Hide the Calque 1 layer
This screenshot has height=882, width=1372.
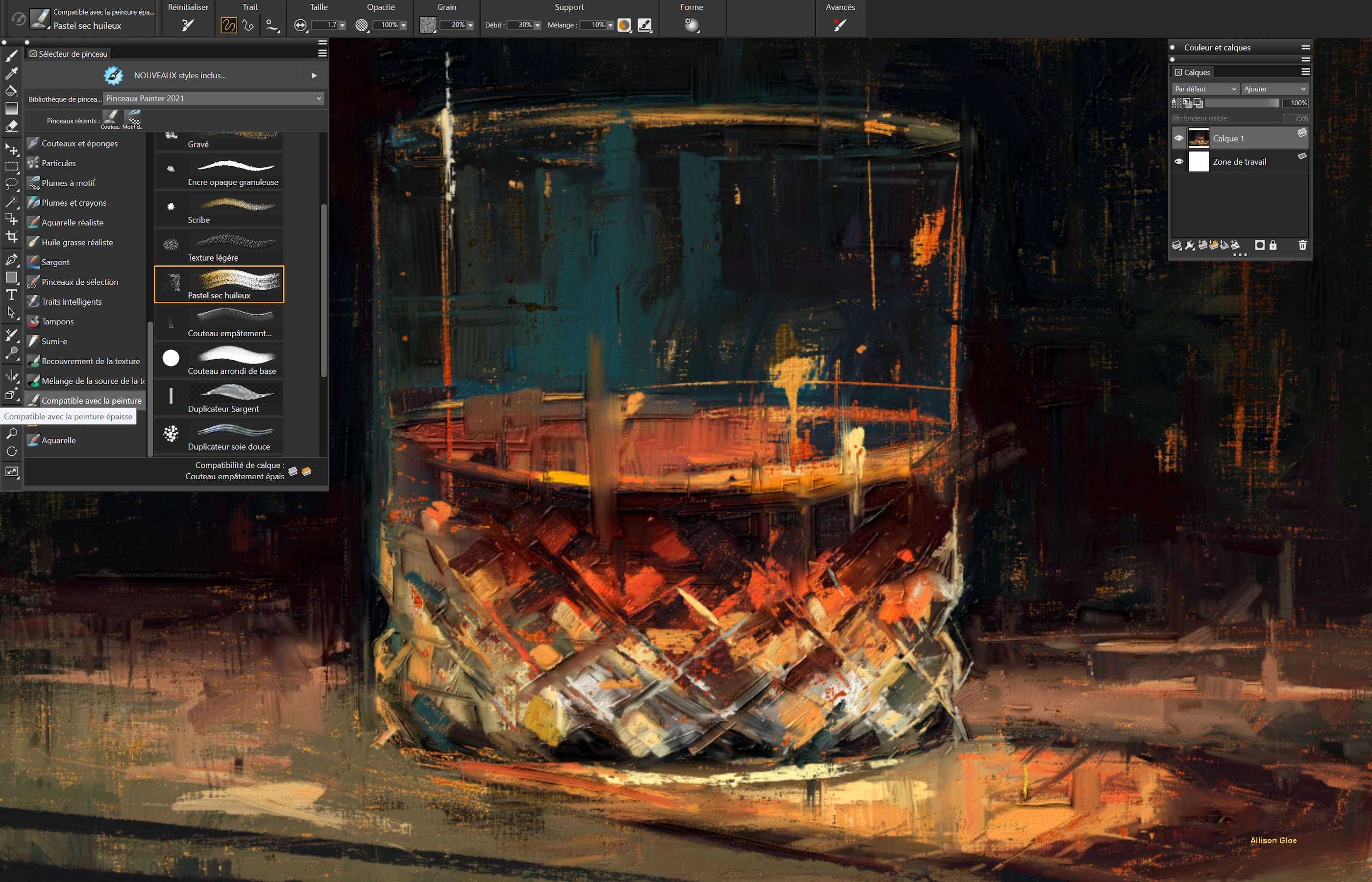click(1178, 138)
